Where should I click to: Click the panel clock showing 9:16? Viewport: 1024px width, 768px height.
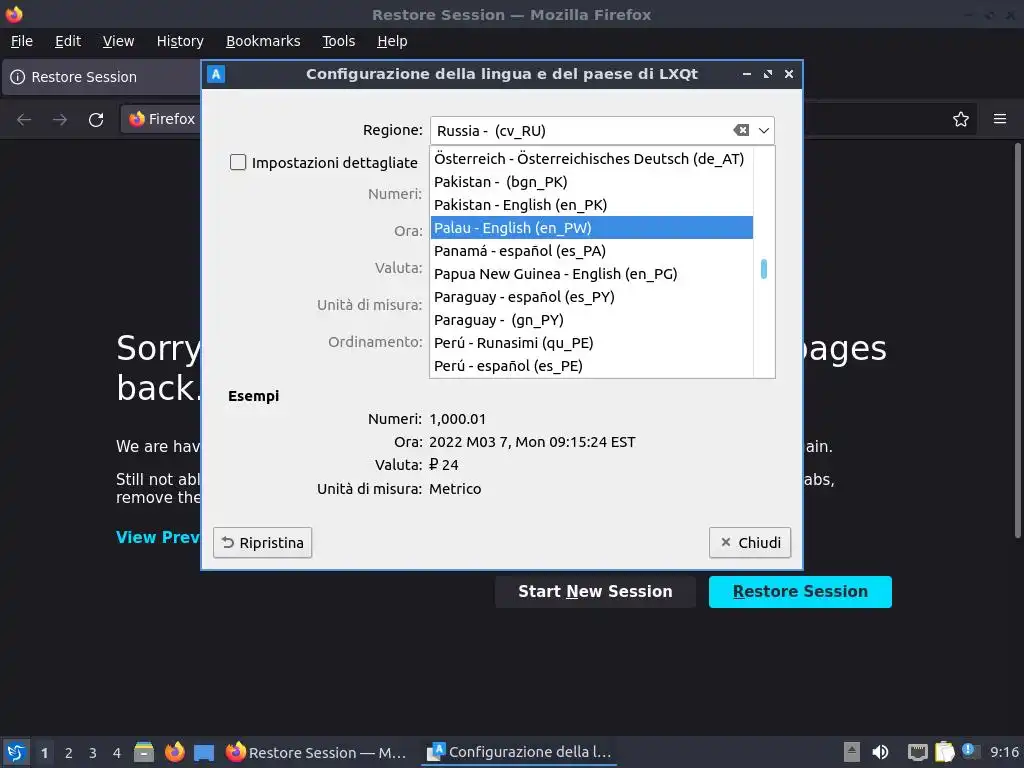coord(1004,752)
